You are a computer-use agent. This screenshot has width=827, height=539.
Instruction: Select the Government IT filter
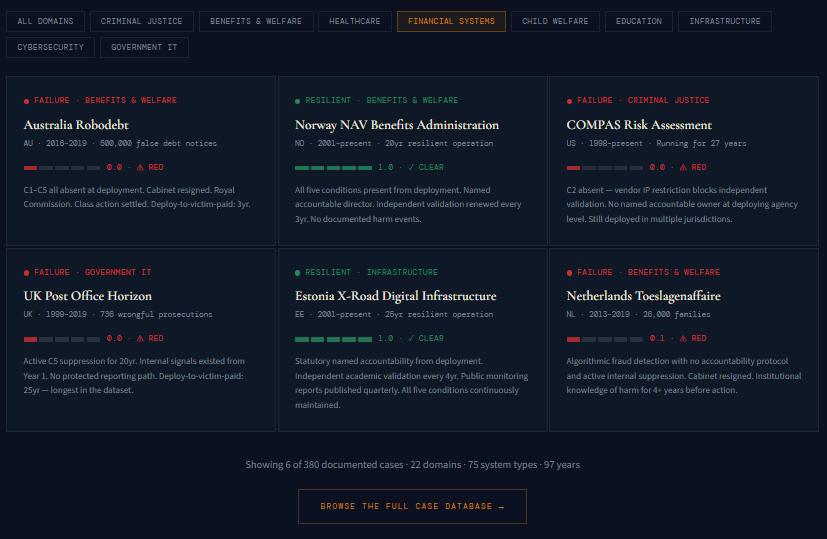144,47
